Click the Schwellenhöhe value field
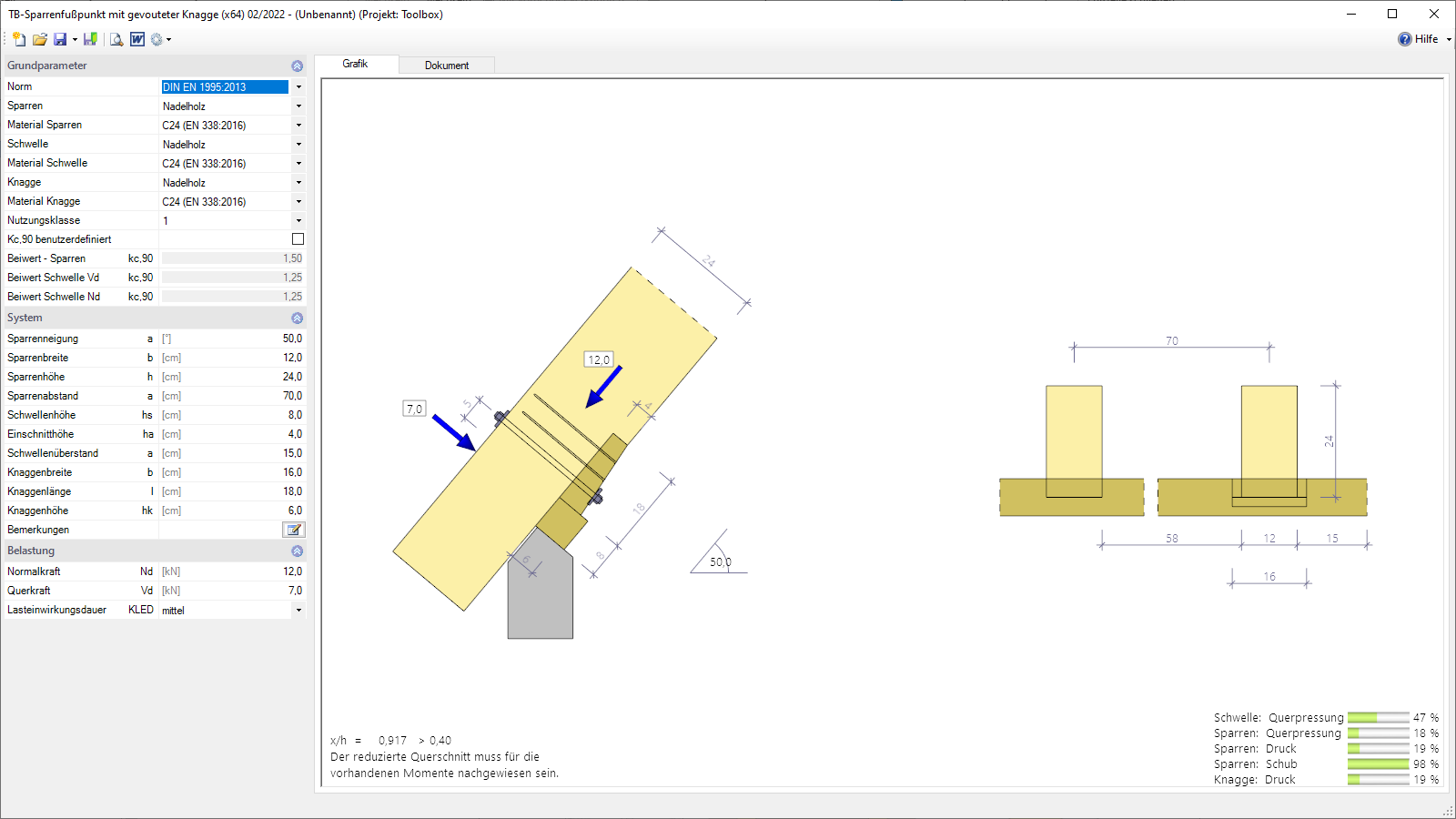The height and width of the screenshot is (819, 1456). tap(232, 415)
